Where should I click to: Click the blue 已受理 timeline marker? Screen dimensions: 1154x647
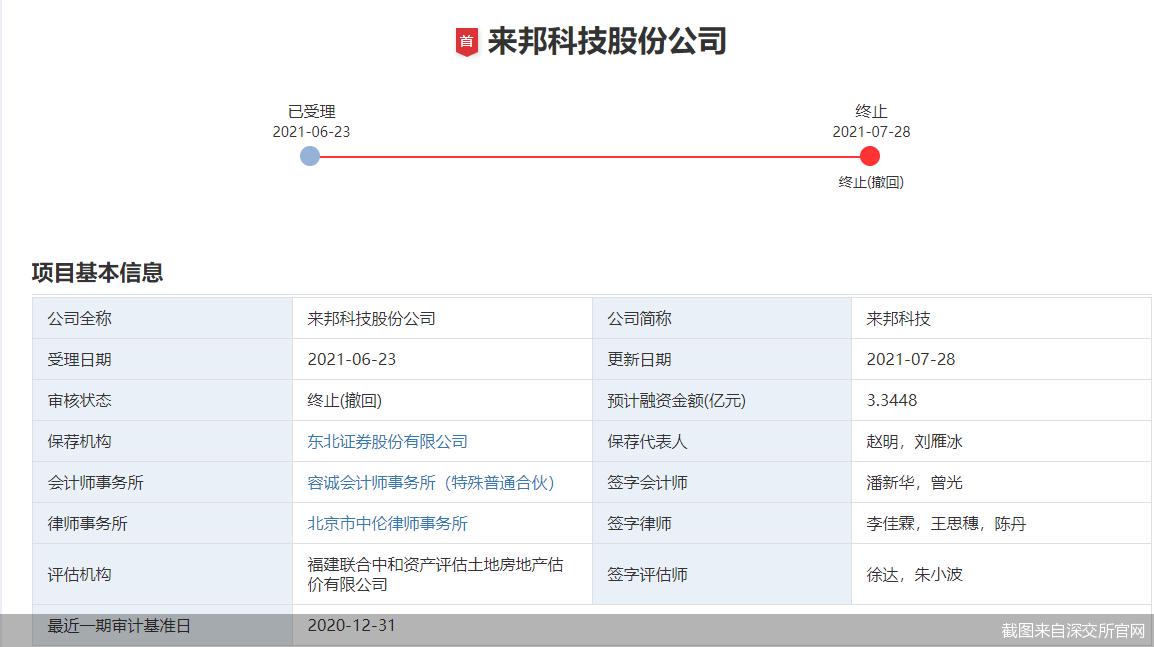pyautogui.click(x=310, y=156)
